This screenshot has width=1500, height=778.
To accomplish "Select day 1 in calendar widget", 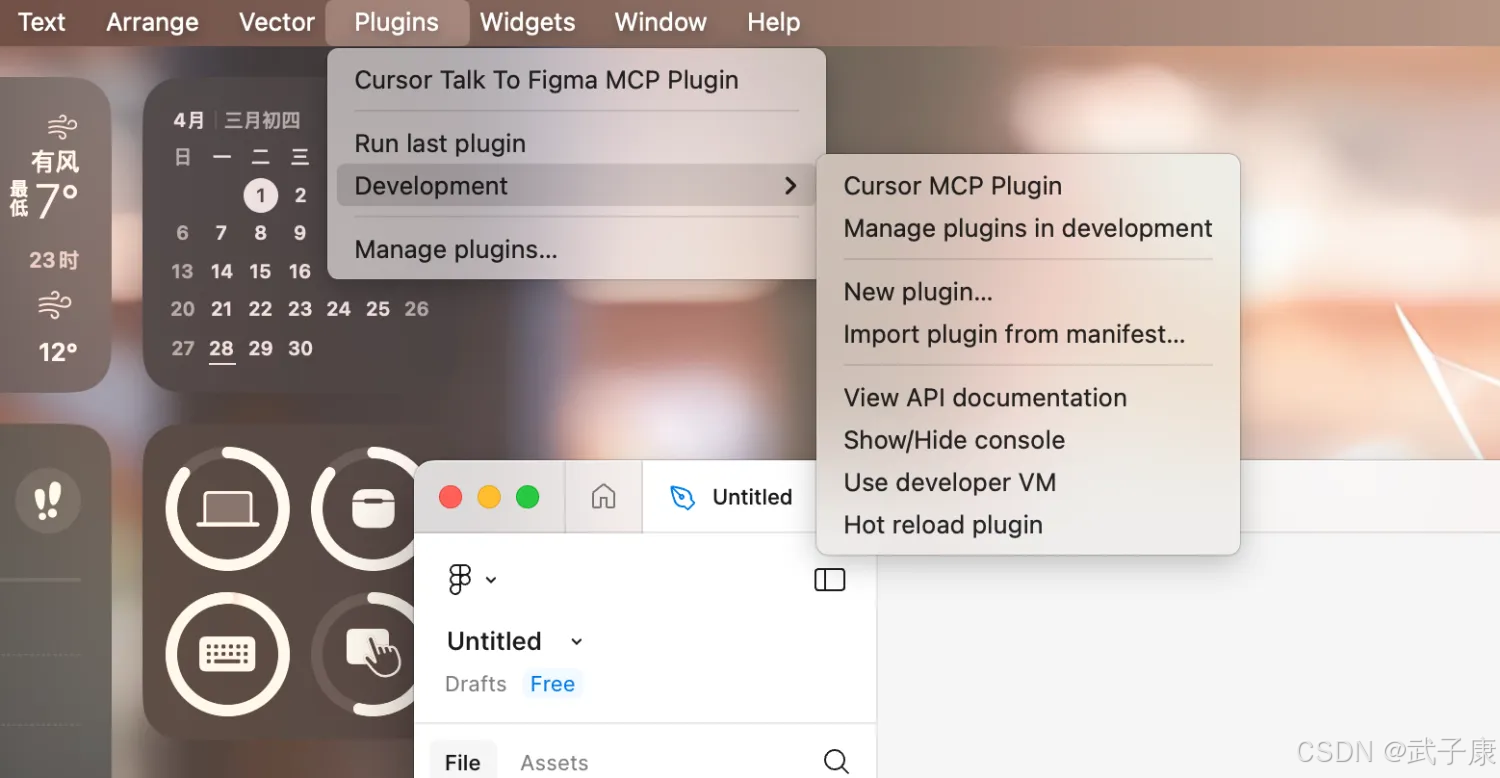I will click(261, 195).
